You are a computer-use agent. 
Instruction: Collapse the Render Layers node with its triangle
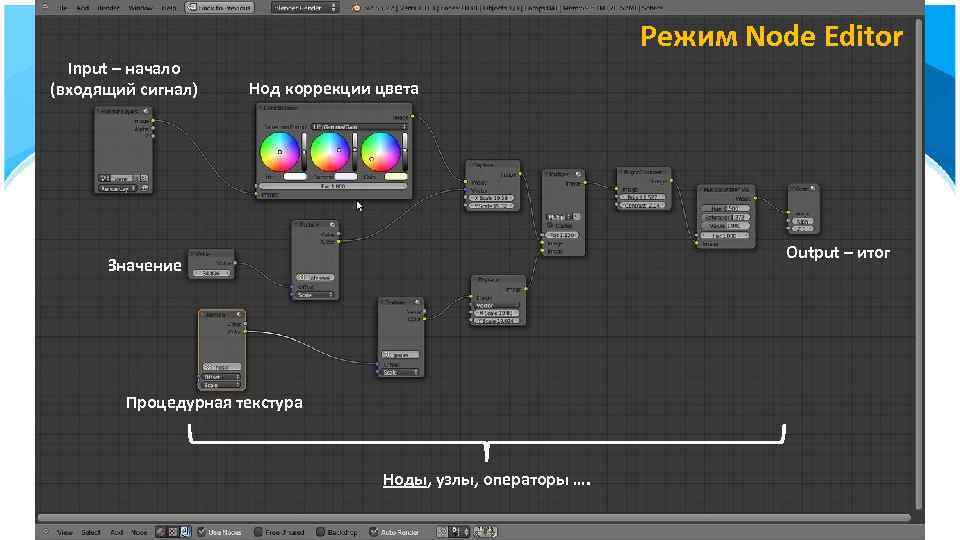[x=100, y=111]
